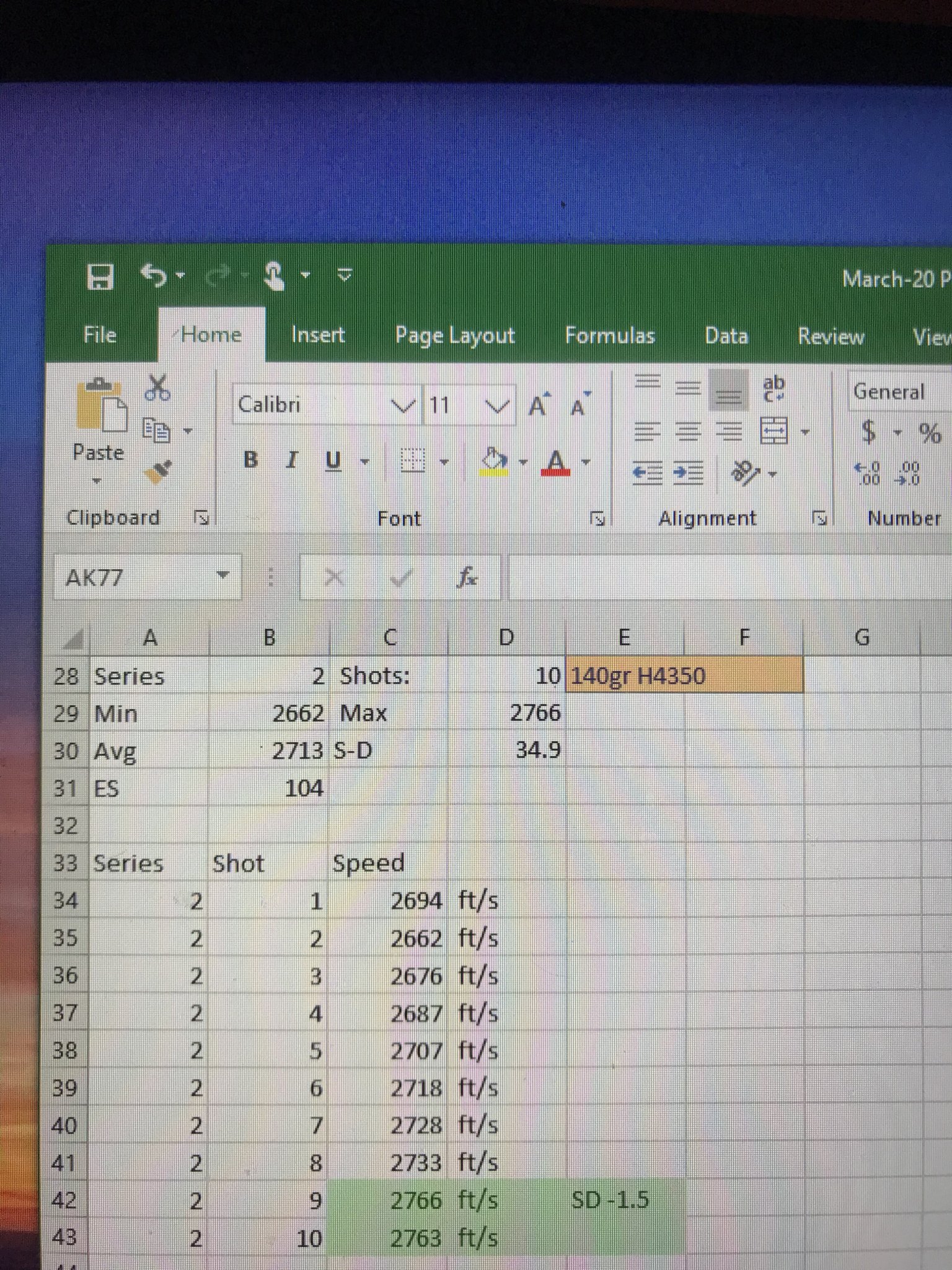Image resolution: width=952 pixels, height=1270 pixels.
Task: Click the Save icon in title bar
Action: pos(100,277)
